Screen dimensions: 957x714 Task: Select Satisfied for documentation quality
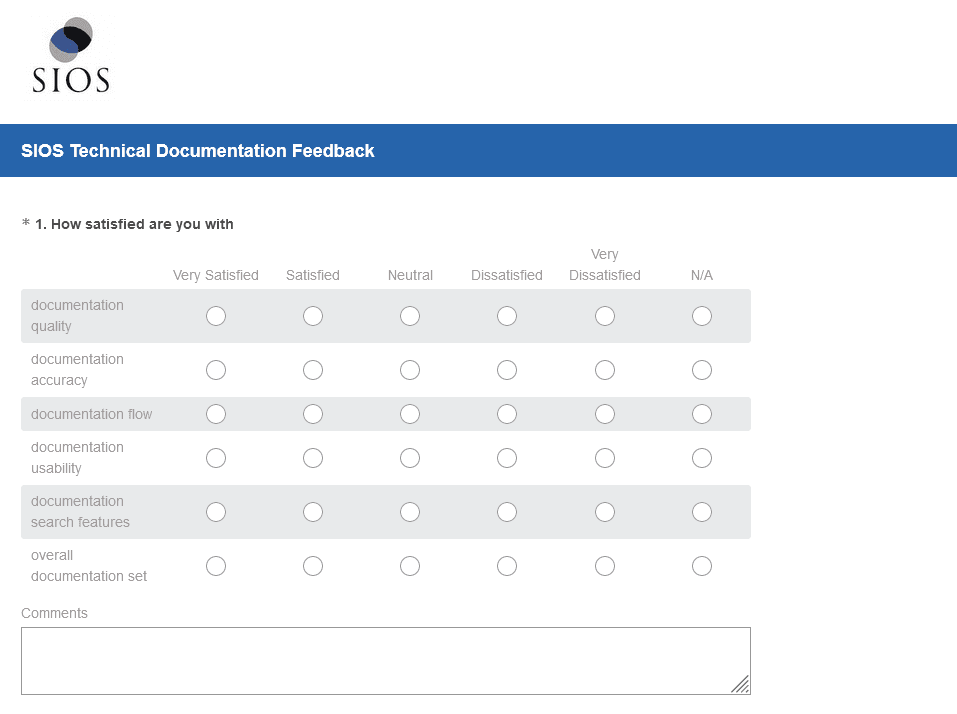click(x=313, y=316)
